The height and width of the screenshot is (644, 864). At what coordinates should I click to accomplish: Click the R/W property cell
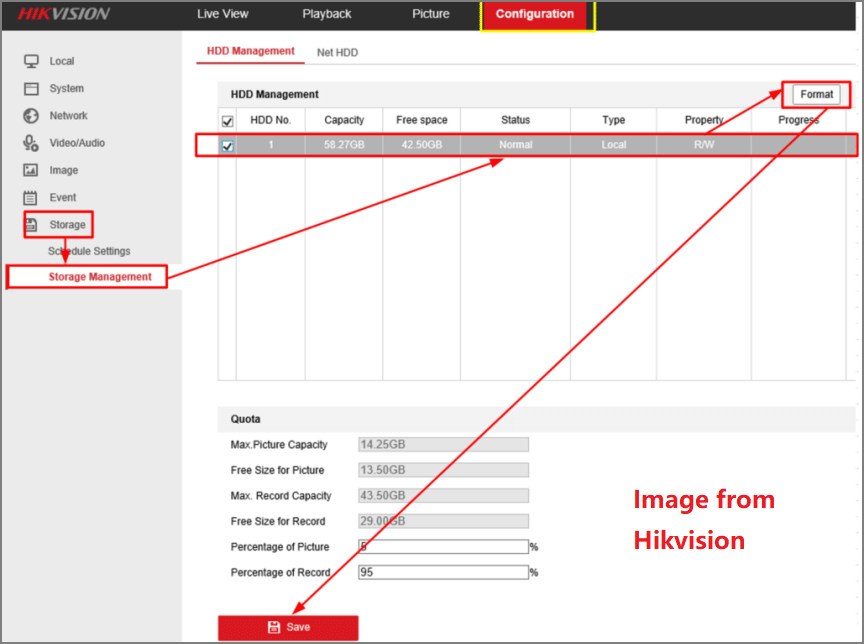tap(704, 145)
